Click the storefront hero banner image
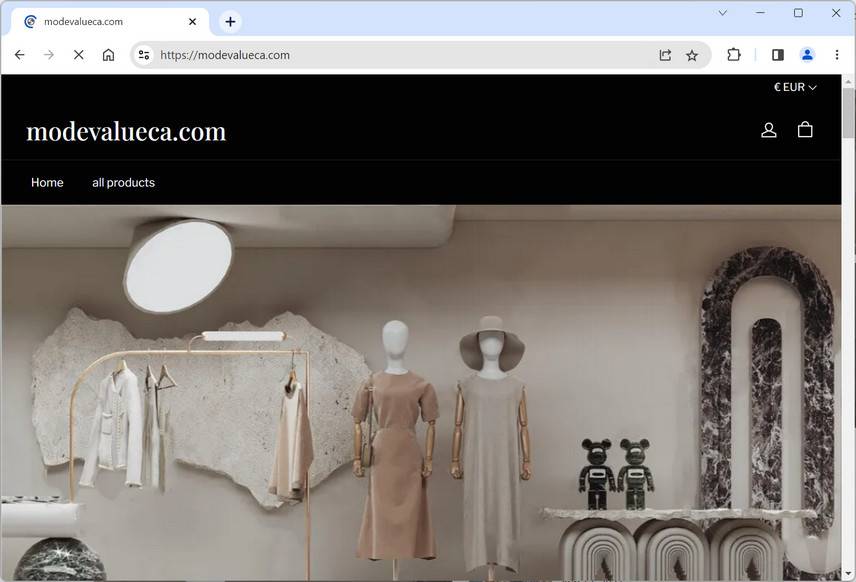This screenshot has height=582, width=856. pos(421,393)
